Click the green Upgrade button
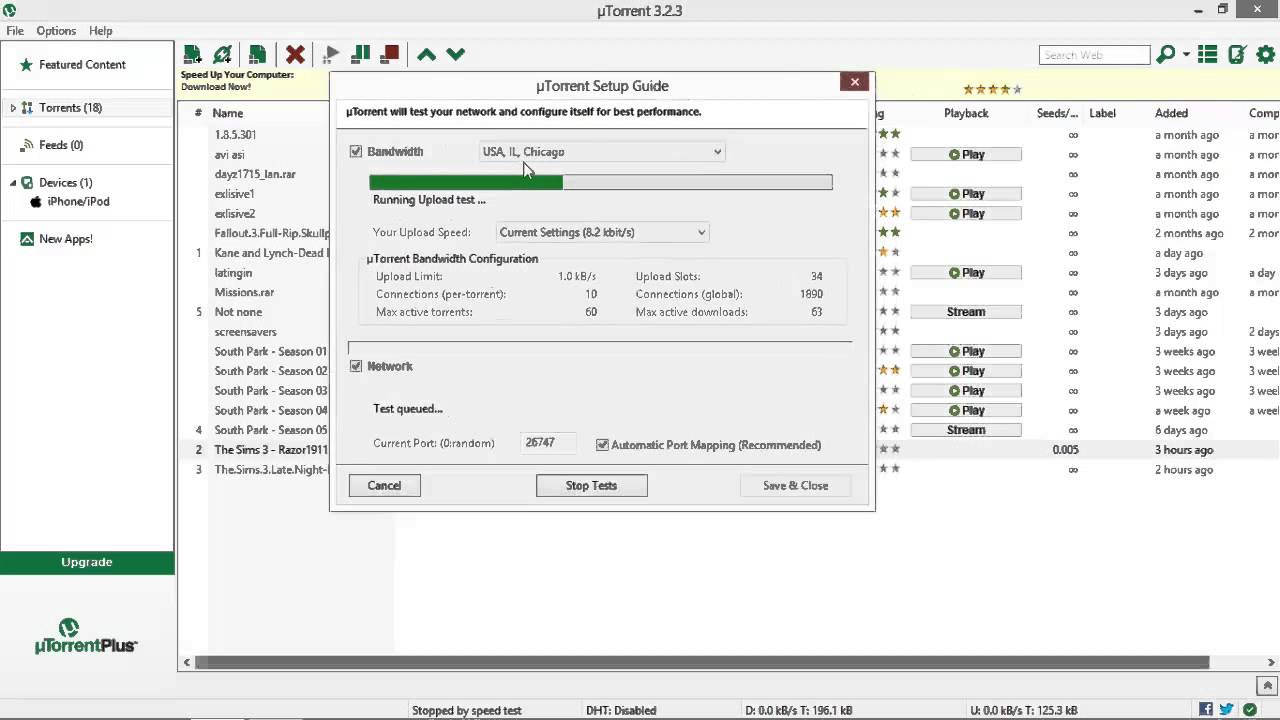The image size is (1280, 720). pyautogui.click(x=87, y=562)
